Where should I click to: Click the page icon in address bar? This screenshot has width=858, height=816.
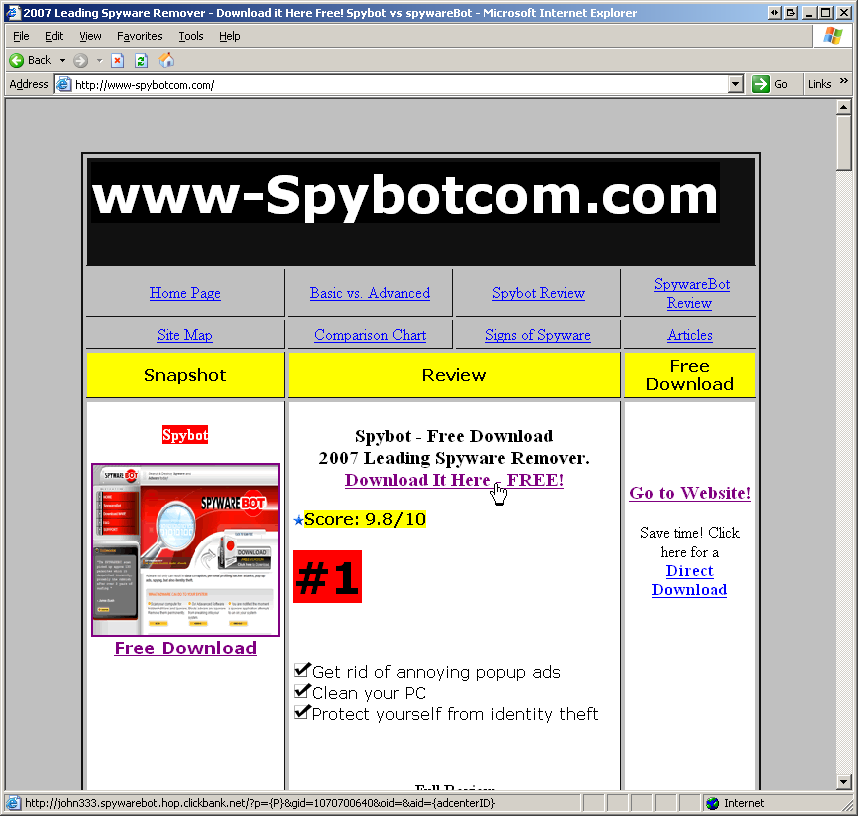coord(64,84)
